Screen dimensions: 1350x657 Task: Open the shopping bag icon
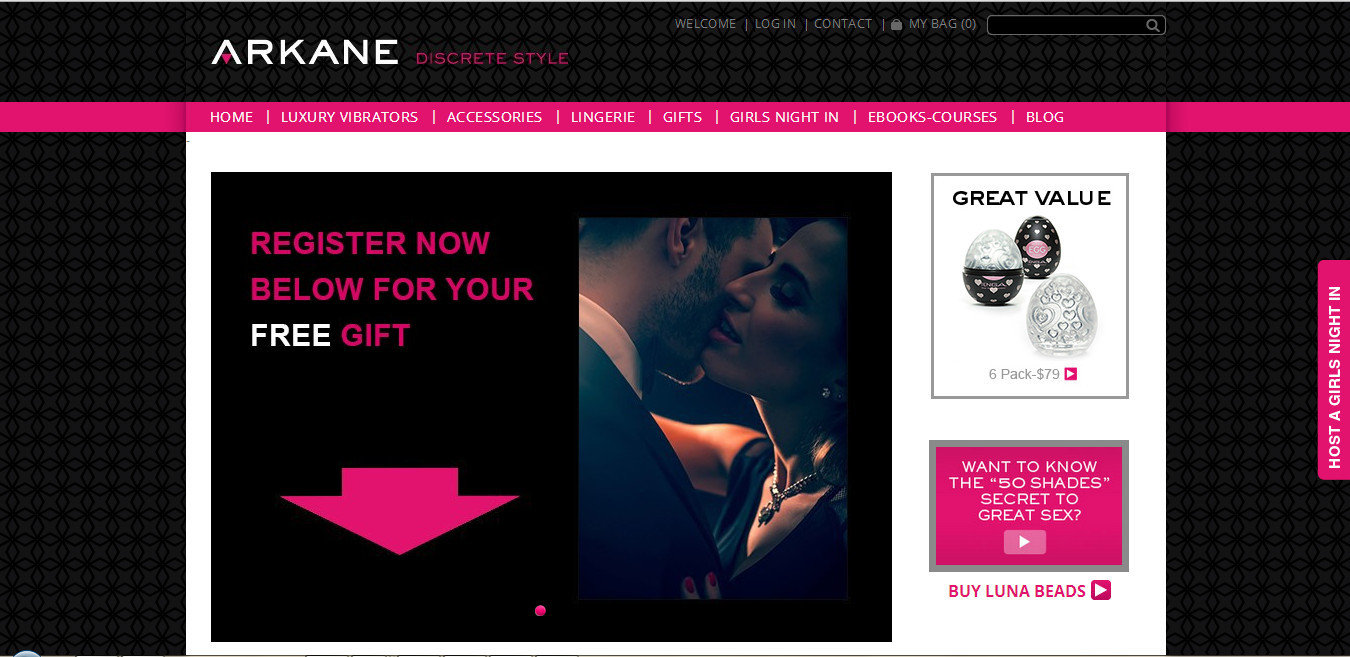coord(897,24)
